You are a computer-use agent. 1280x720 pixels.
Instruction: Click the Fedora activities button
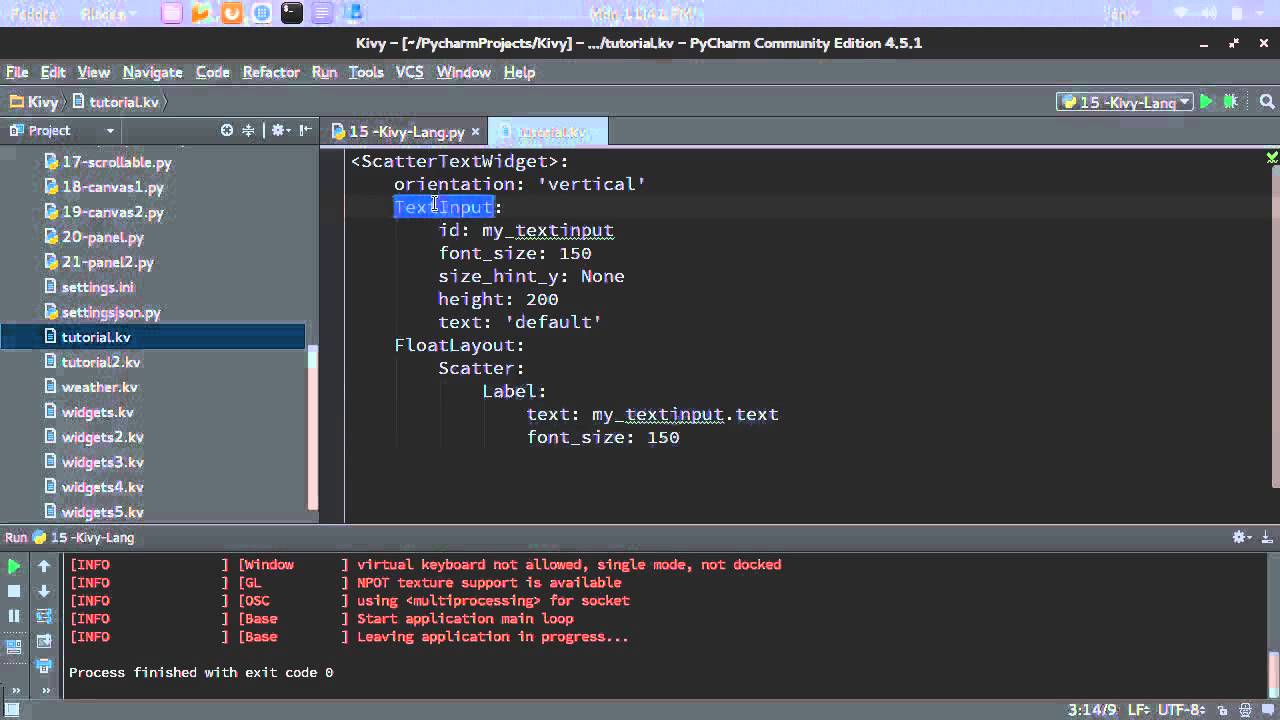33,13
